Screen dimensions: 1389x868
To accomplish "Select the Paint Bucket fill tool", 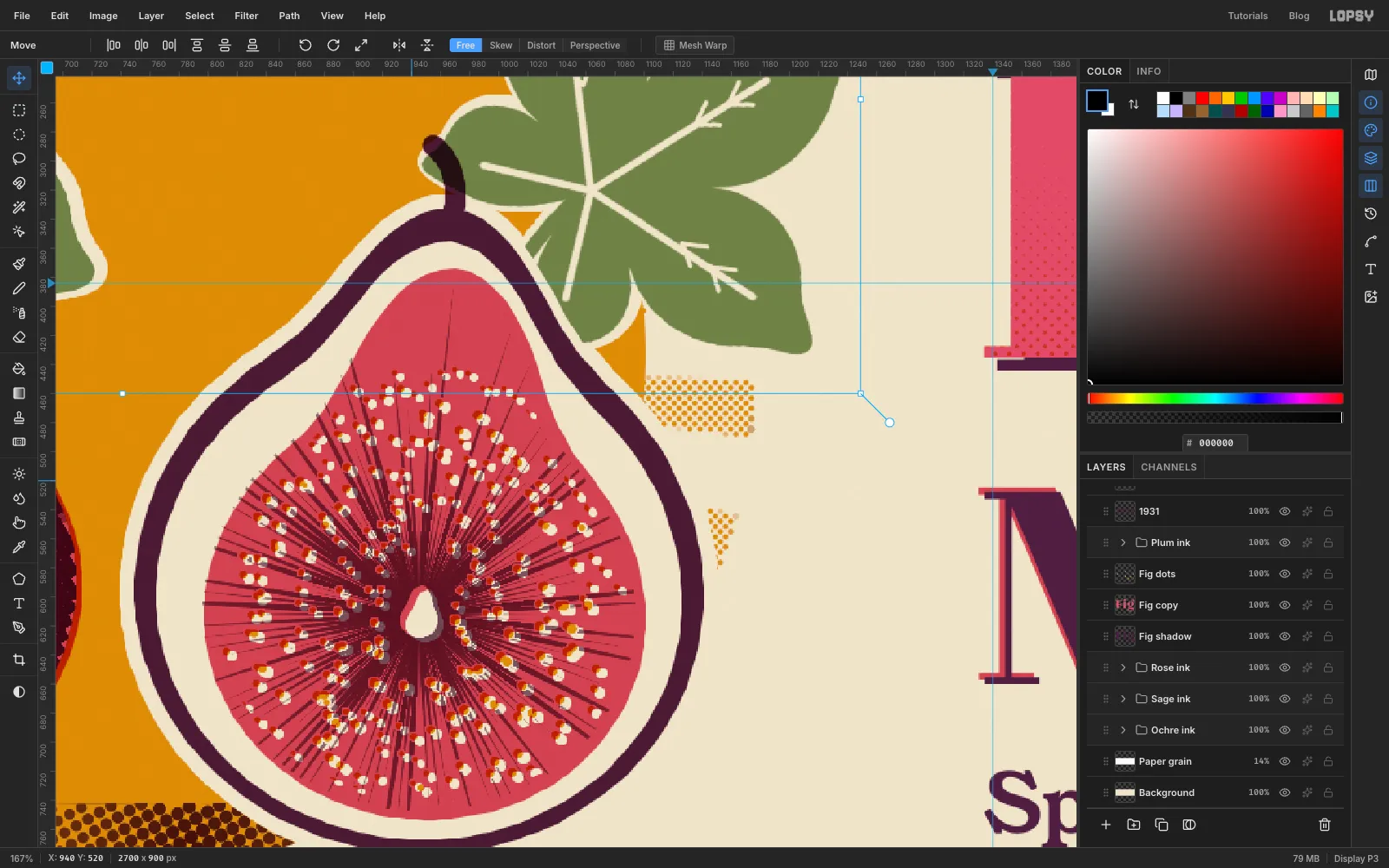I will pos(19,369).
